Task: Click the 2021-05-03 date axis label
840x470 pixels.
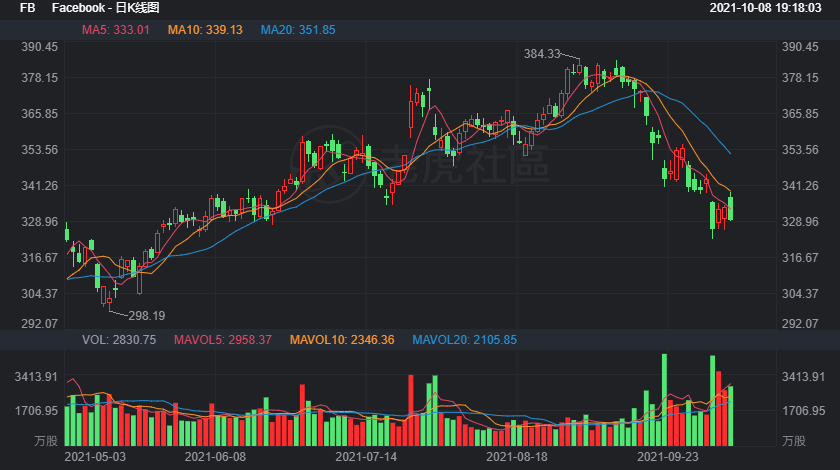Action: (x=95, y=457)
